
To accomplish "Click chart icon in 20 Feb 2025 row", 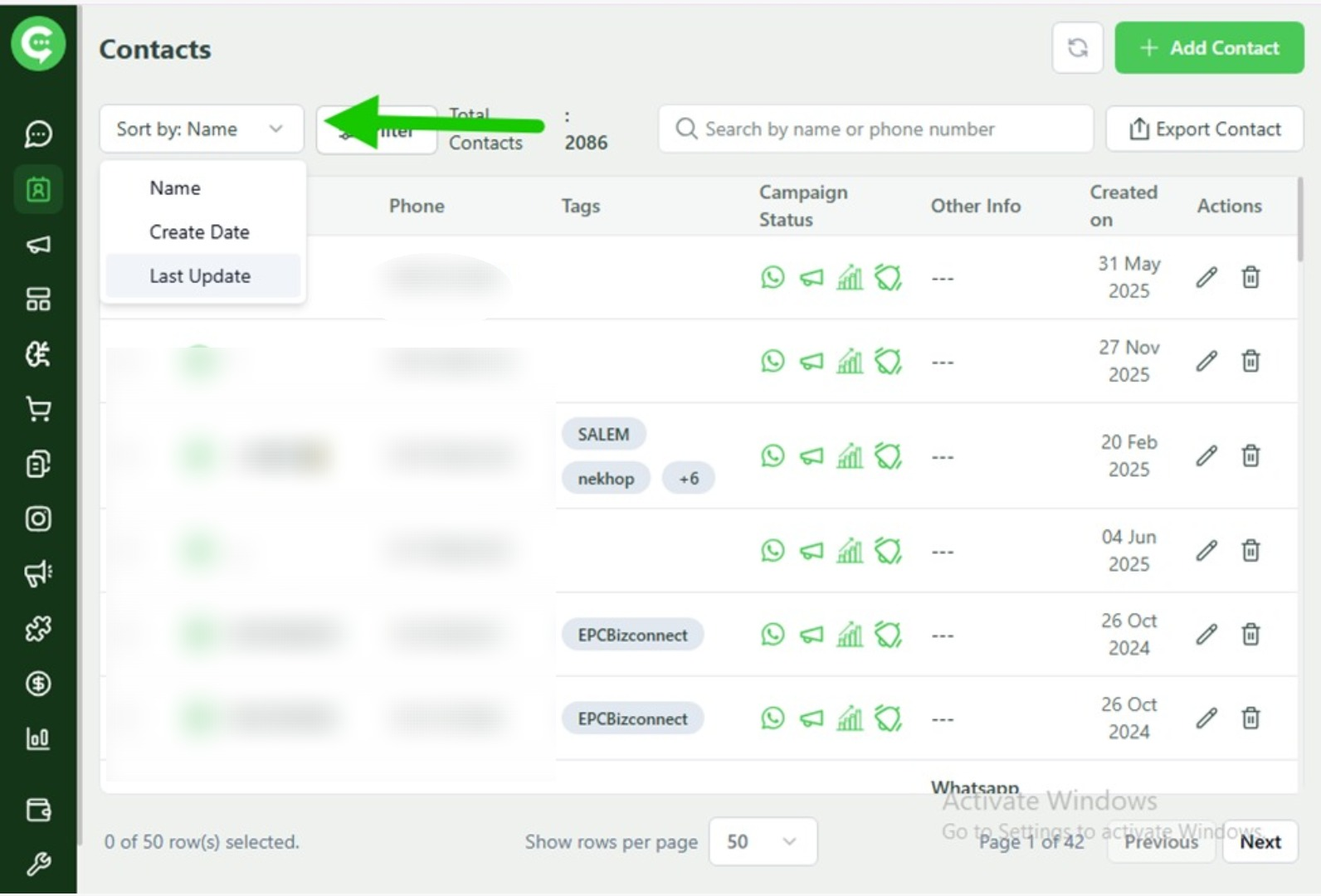I will point(850,455).
